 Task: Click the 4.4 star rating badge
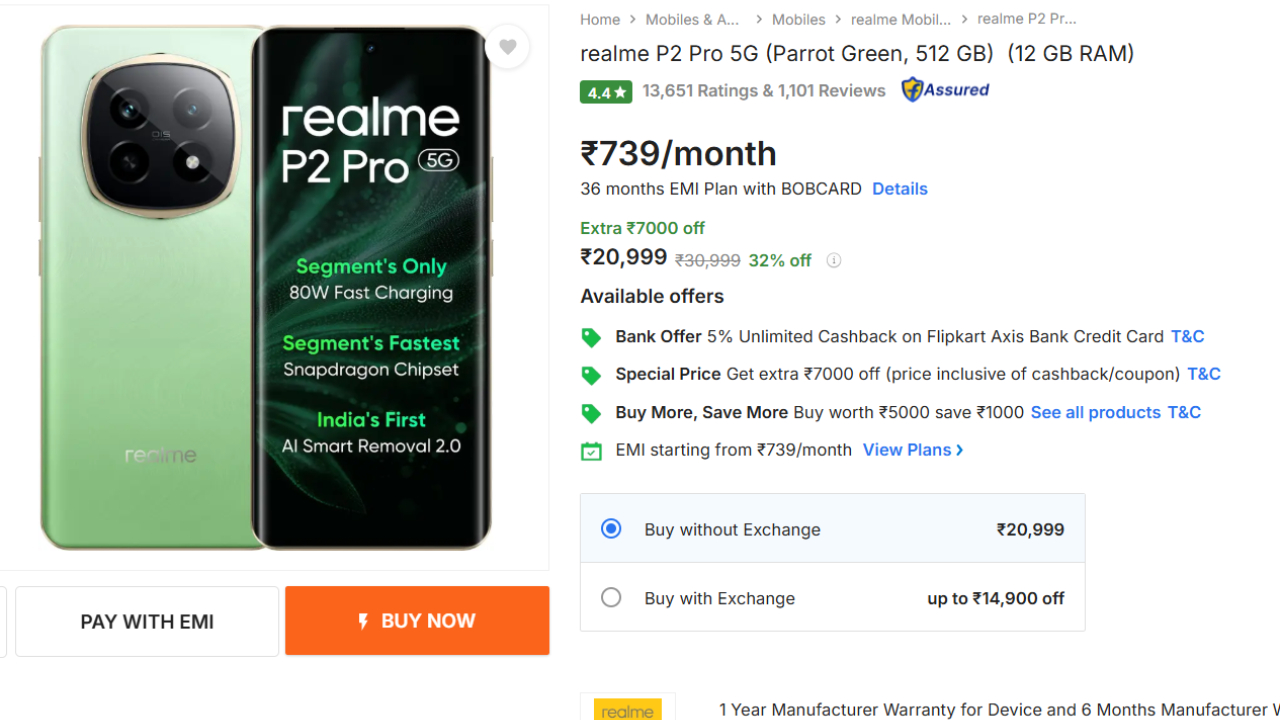point(606,92)
